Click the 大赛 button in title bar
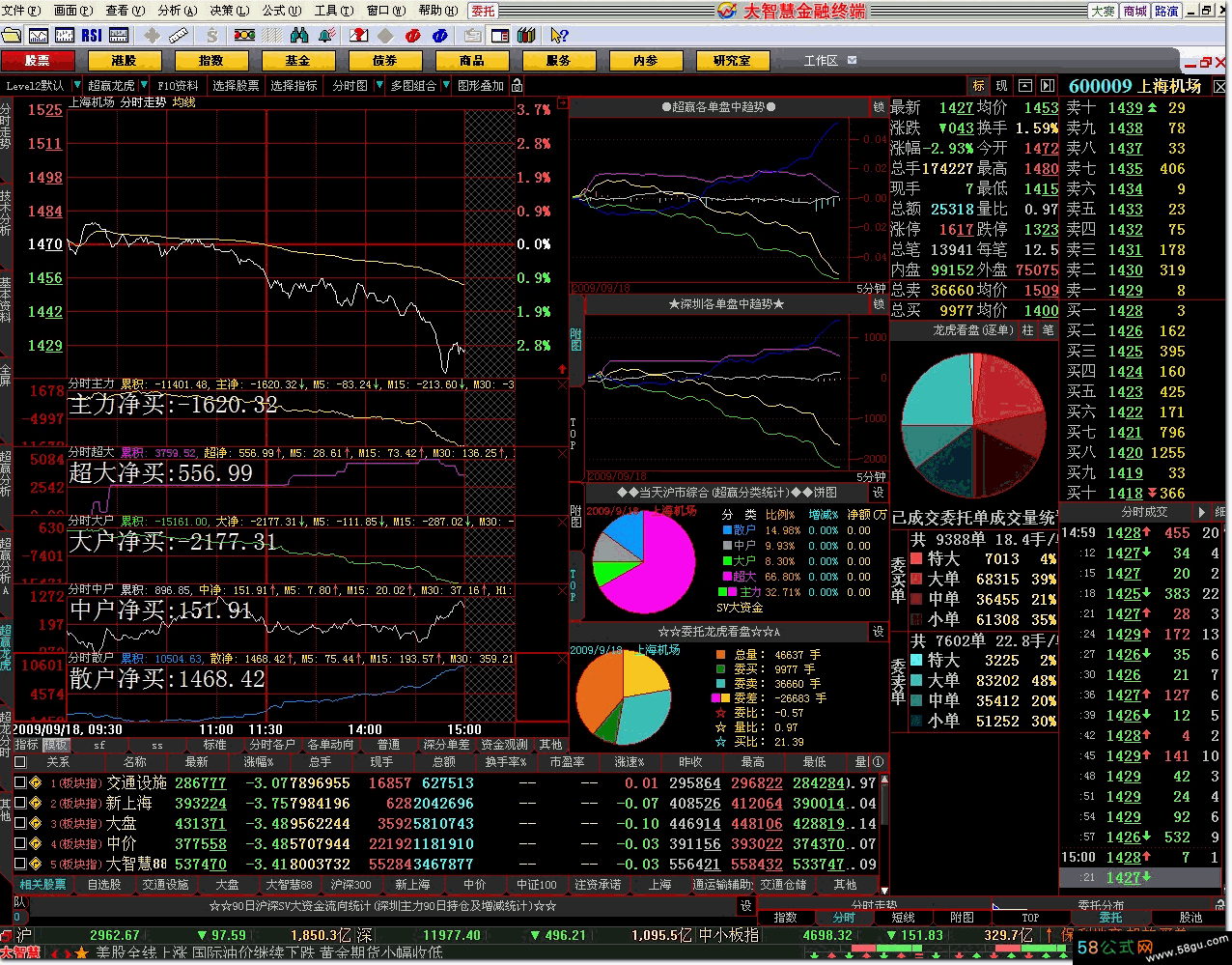 click(1103, 11)
